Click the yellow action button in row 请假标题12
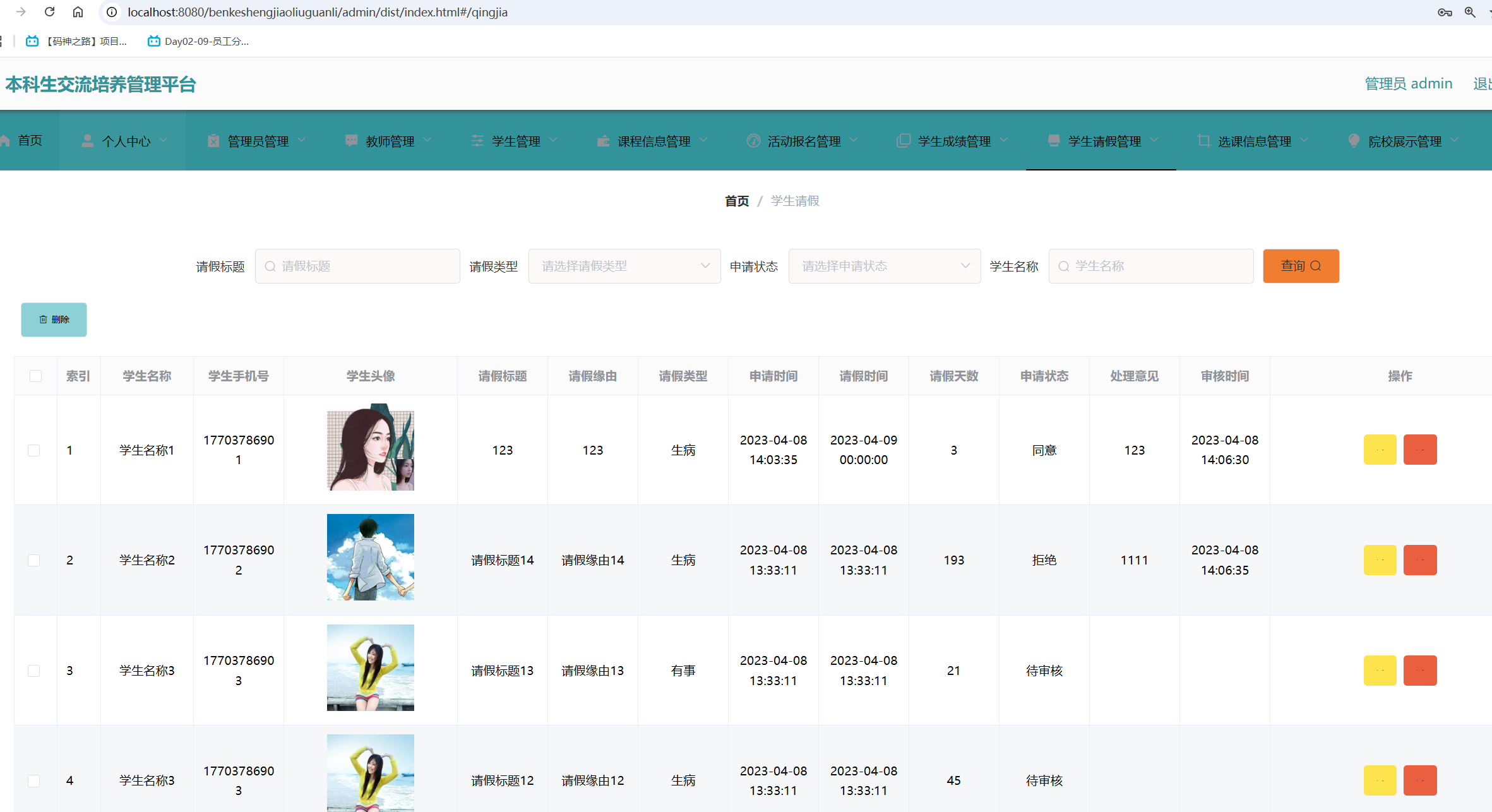The width and height of the screenshot is (1492, 812). pos(1380,780)
